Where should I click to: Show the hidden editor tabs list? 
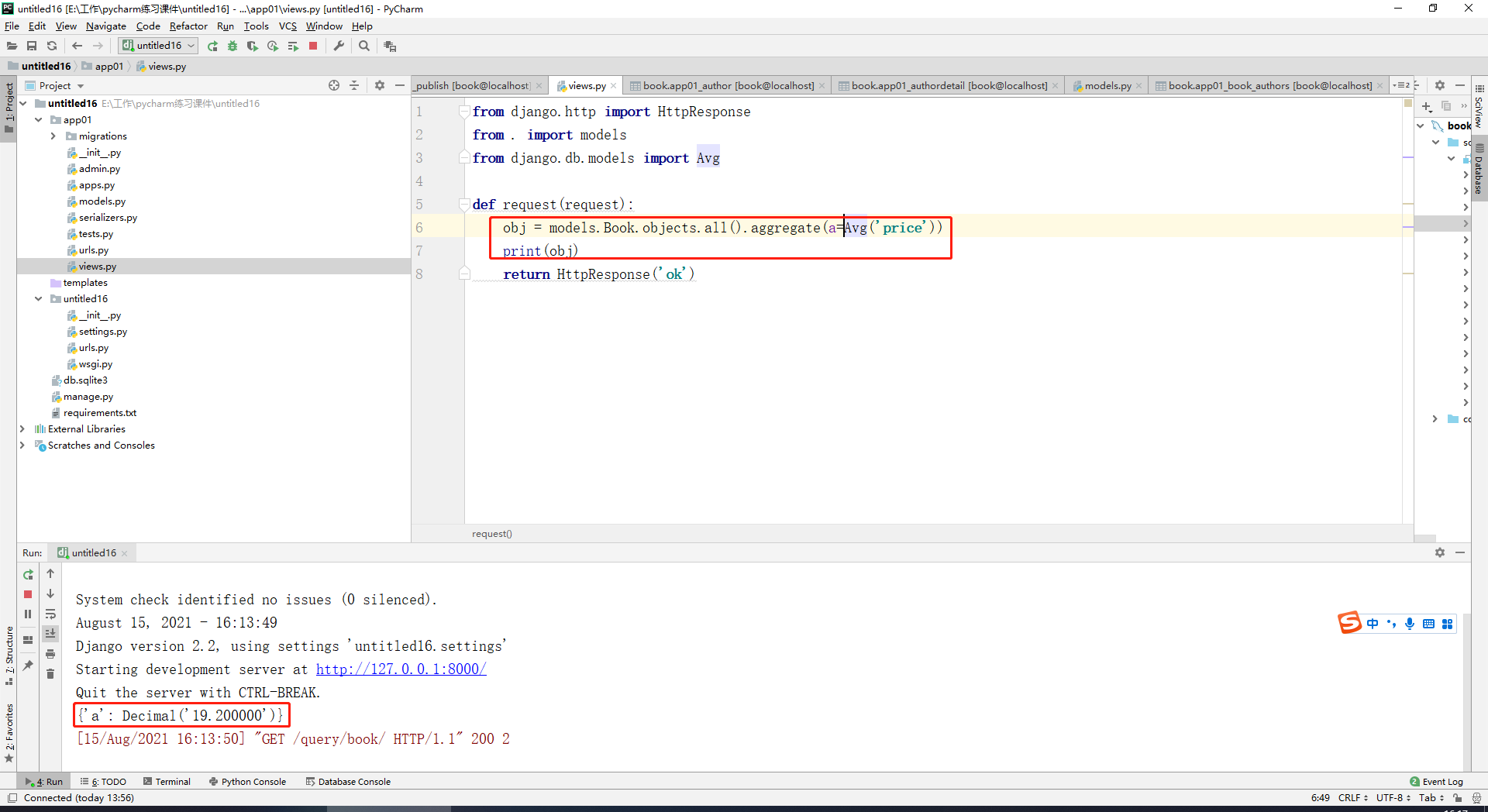[1401, 85]
